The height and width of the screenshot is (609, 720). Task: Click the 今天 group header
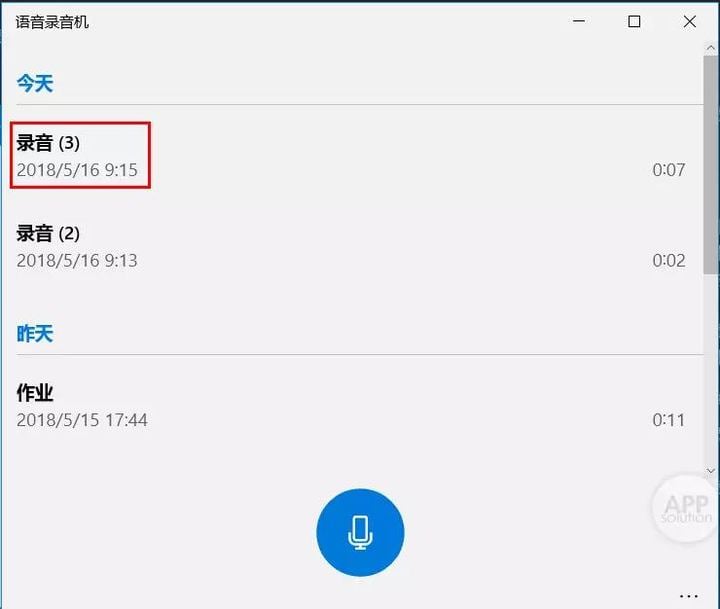(x=35, y=84)
